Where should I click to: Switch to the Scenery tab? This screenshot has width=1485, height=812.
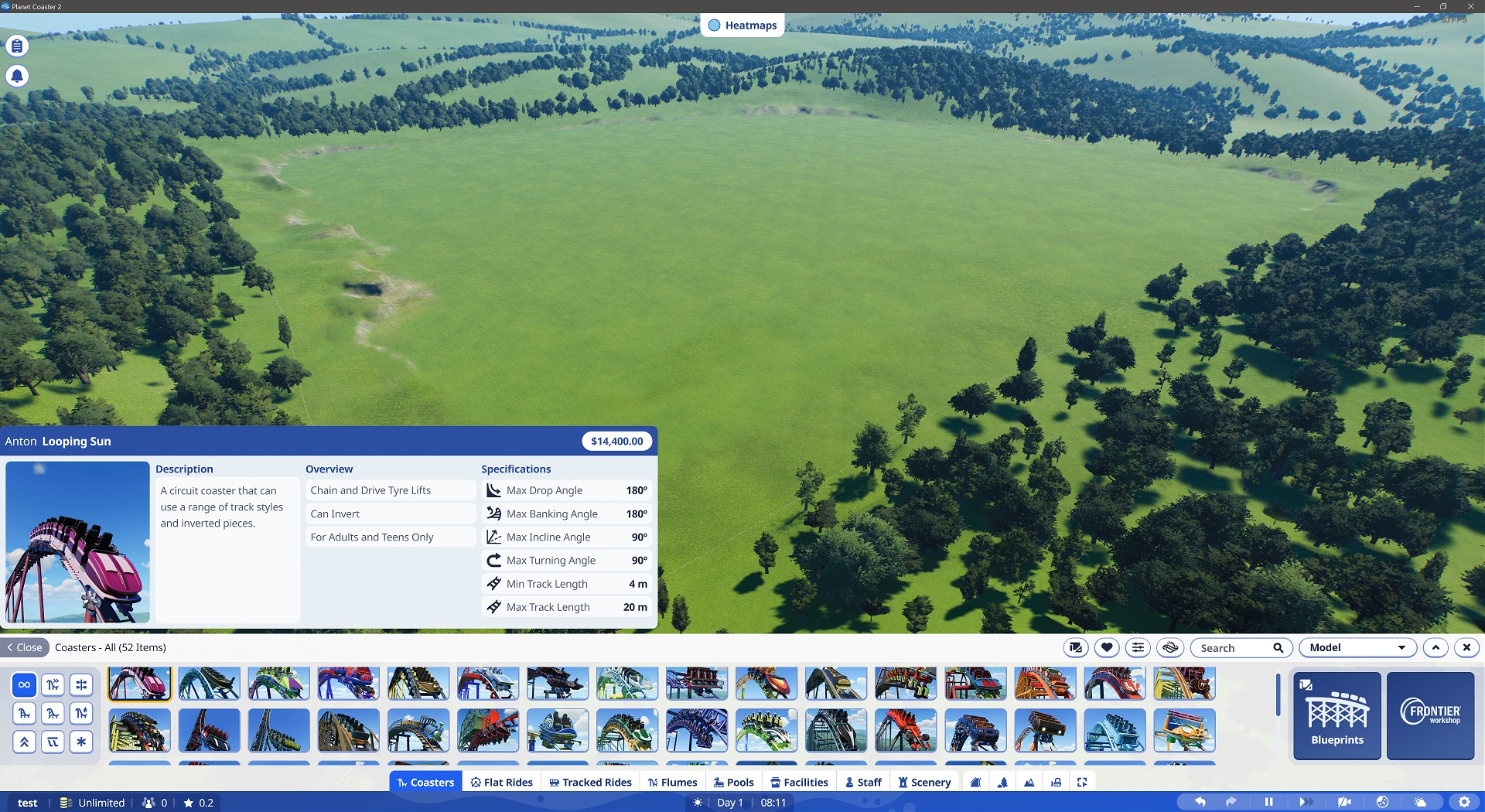[x=924, y=782]
